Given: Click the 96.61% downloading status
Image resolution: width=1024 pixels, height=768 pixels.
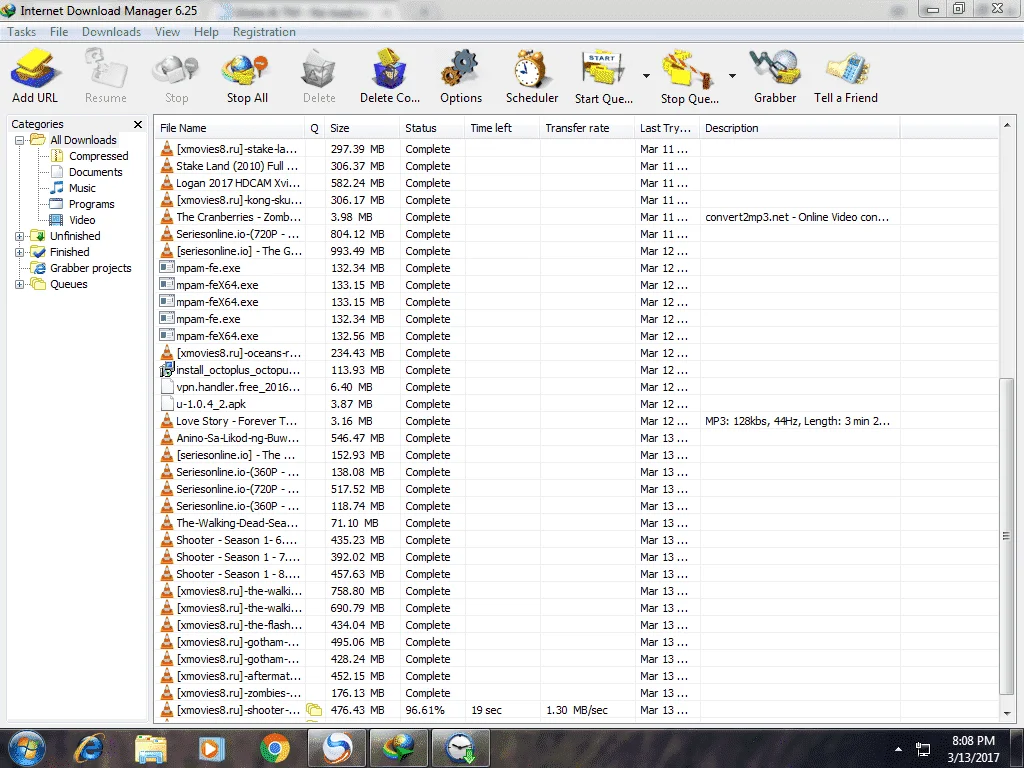Looking at the screenshot, I should click(x=424, y=710).
